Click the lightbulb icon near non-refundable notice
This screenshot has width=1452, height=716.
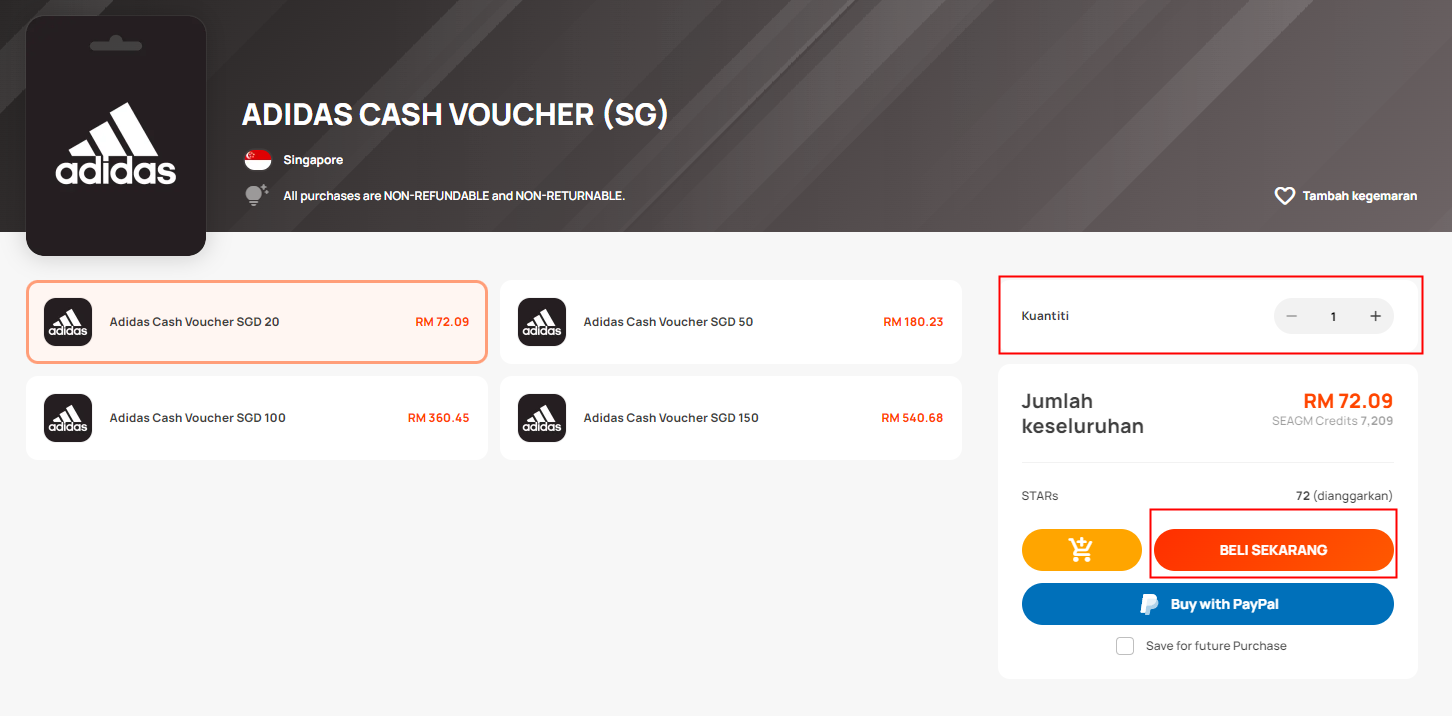(x=257, y=195)
